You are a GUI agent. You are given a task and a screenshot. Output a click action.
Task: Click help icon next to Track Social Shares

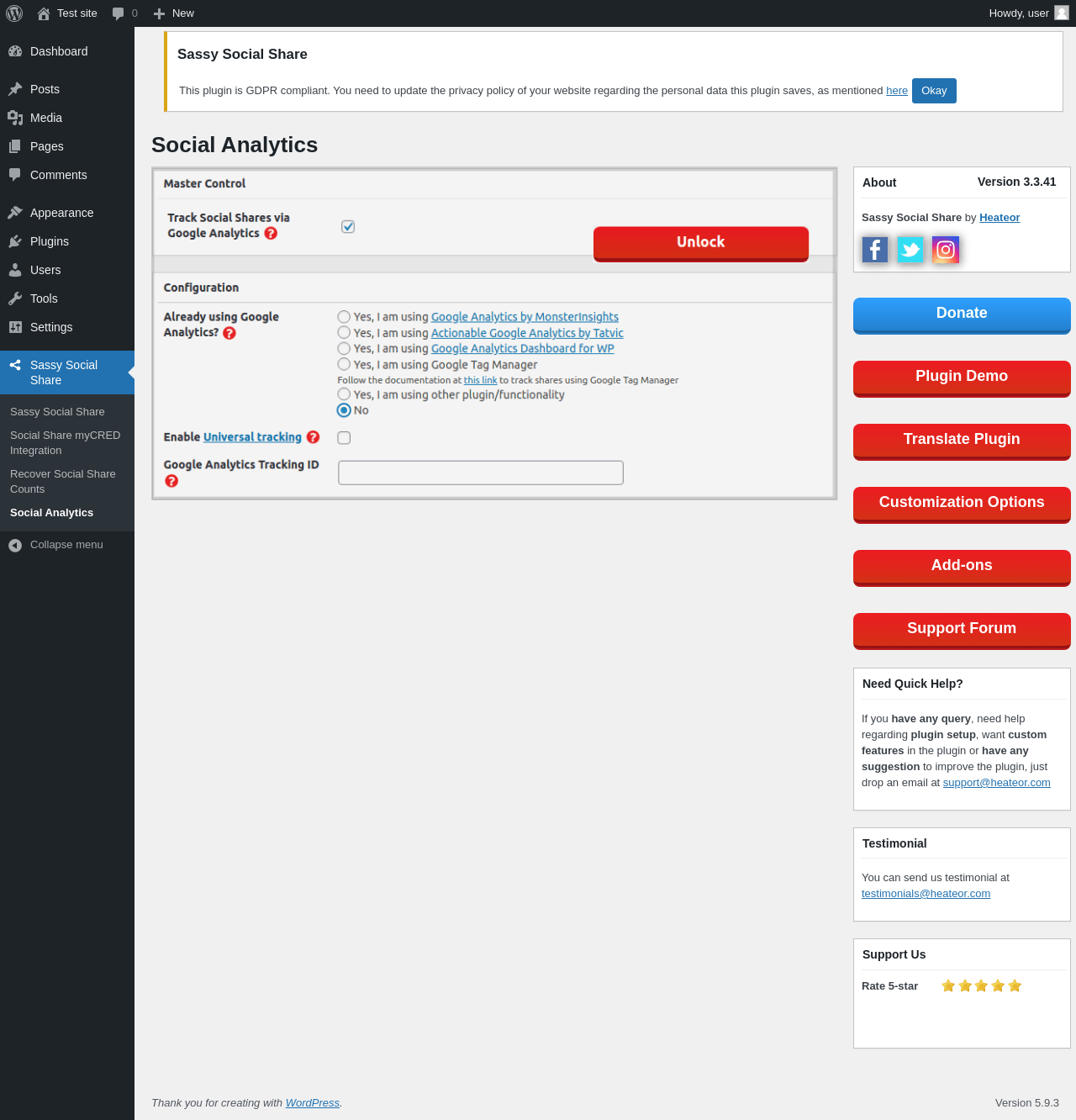click(x=271, y=234)
